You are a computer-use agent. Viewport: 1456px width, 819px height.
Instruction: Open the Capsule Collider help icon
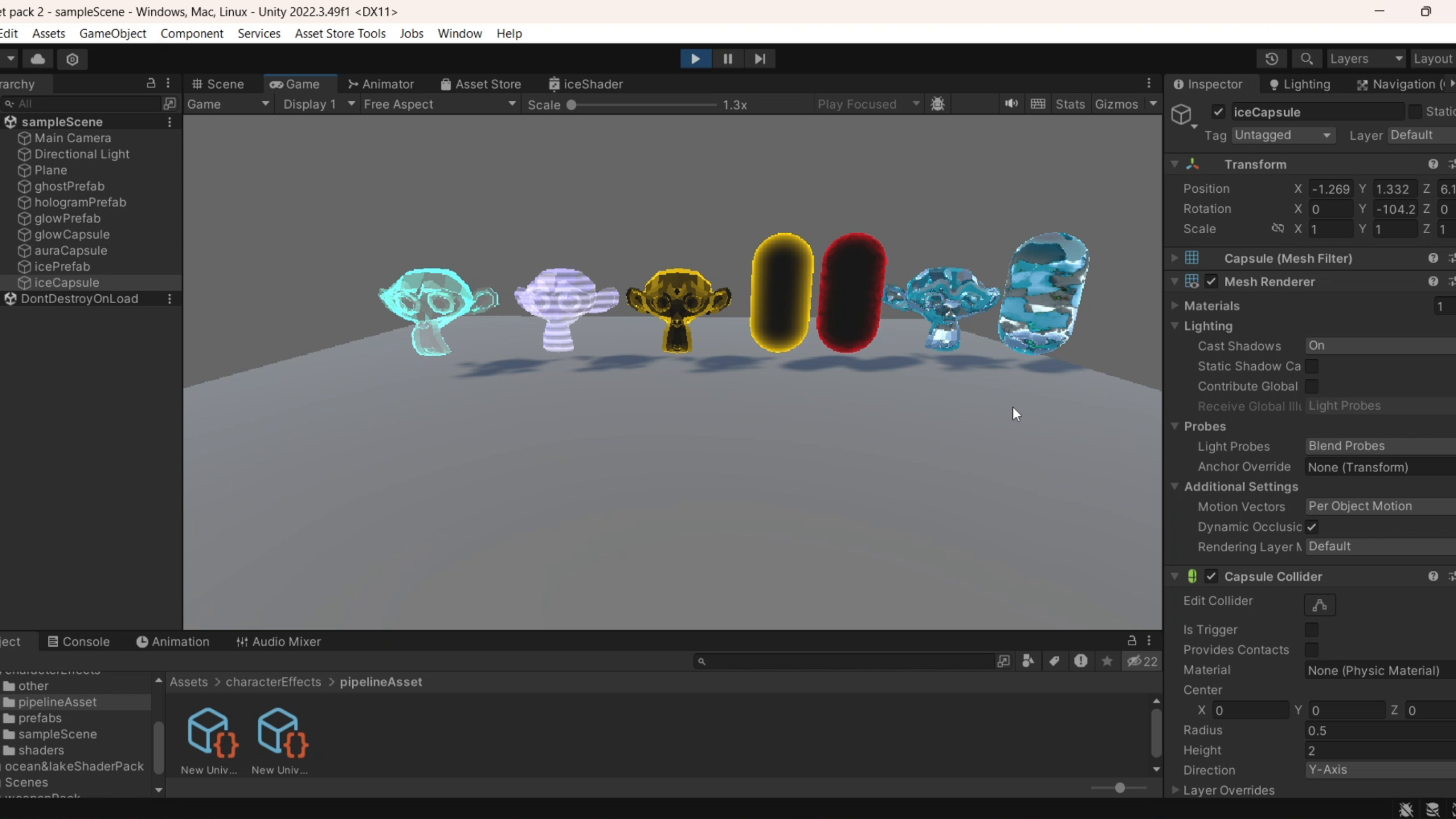click(x=1433, y=576)
